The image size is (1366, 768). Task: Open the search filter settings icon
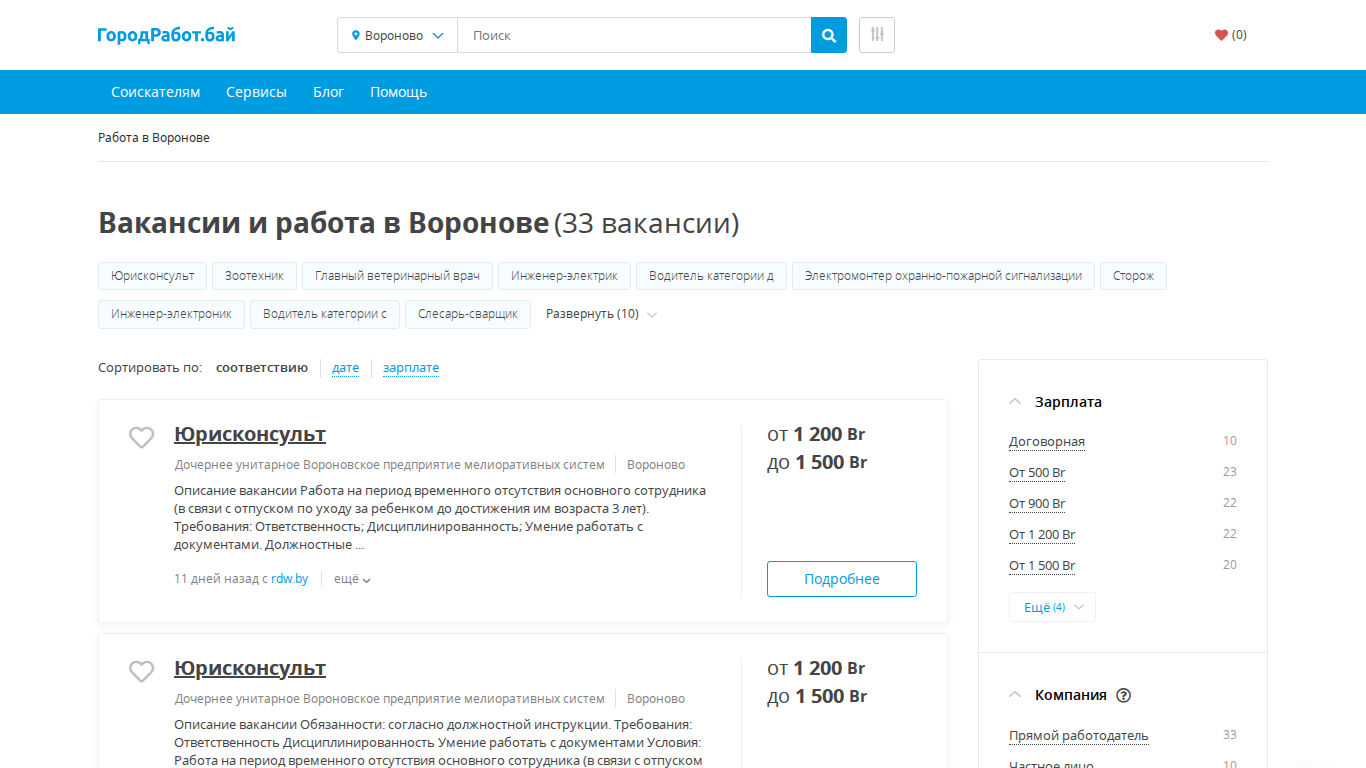click(x=877, y=35)
